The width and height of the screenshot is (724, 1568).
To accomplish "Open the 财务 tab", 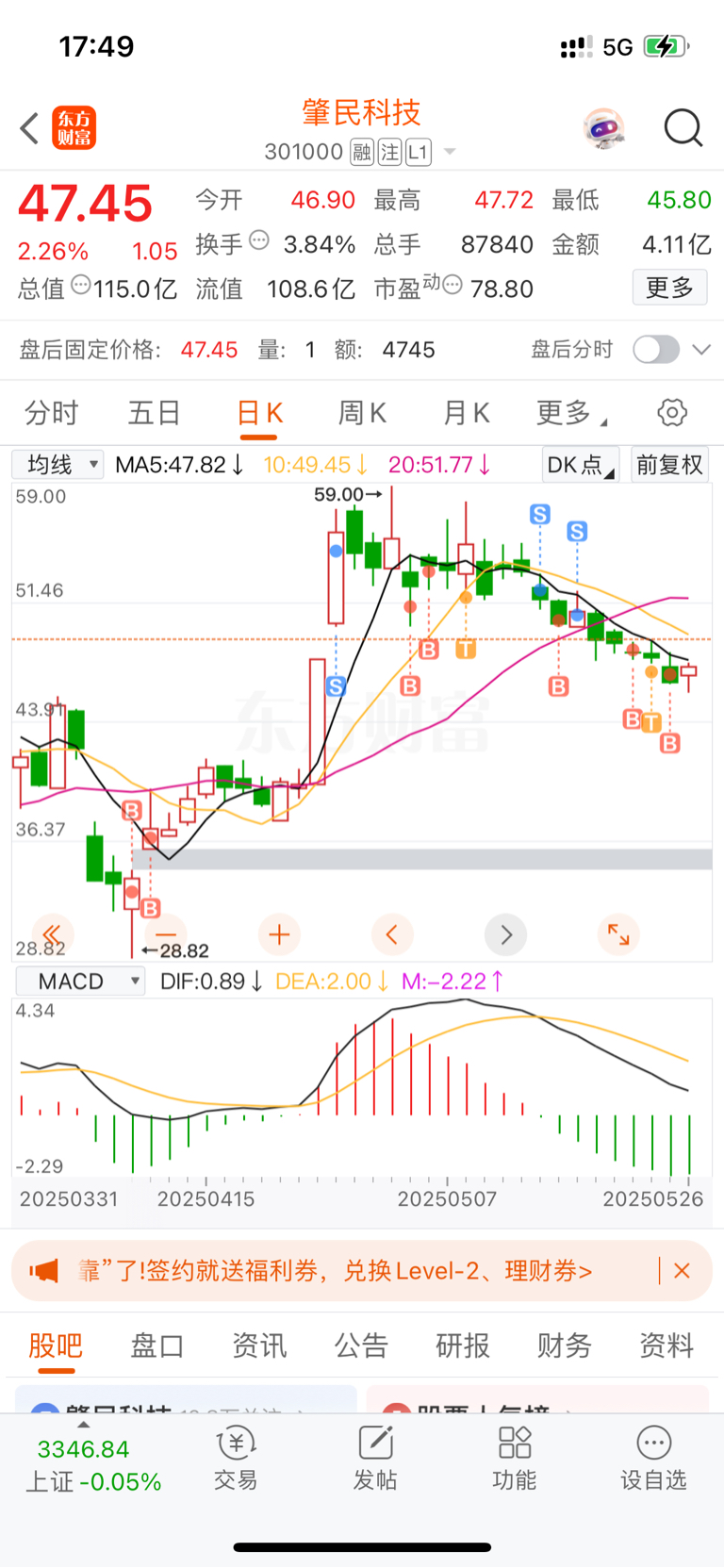I will 565,1345.
